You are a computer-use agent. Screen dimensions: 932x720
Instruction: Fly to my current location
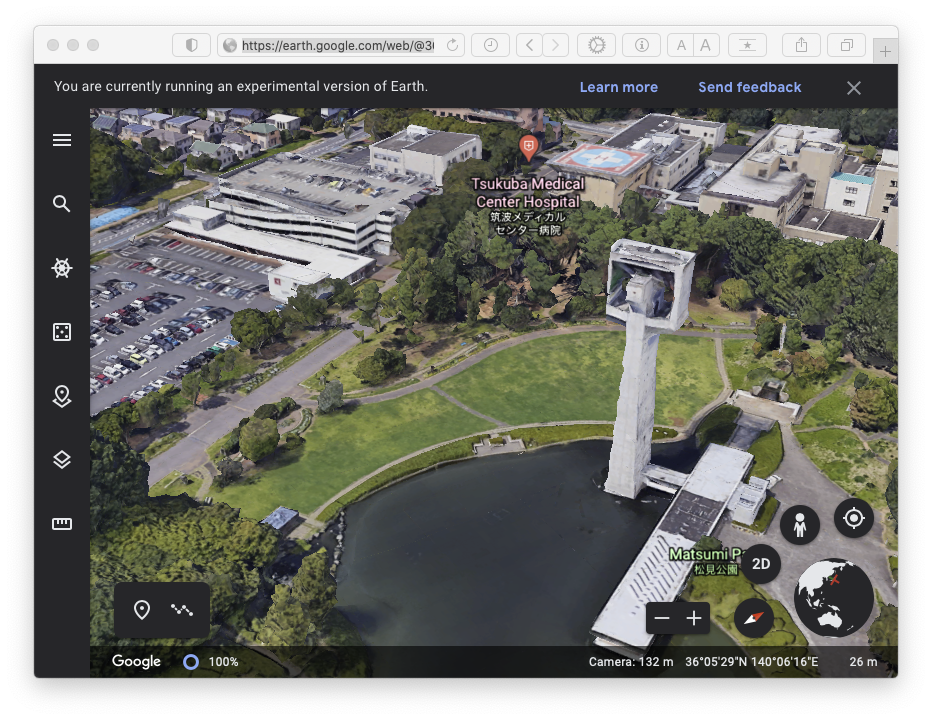pyautogui.click(x=853, y=518)
